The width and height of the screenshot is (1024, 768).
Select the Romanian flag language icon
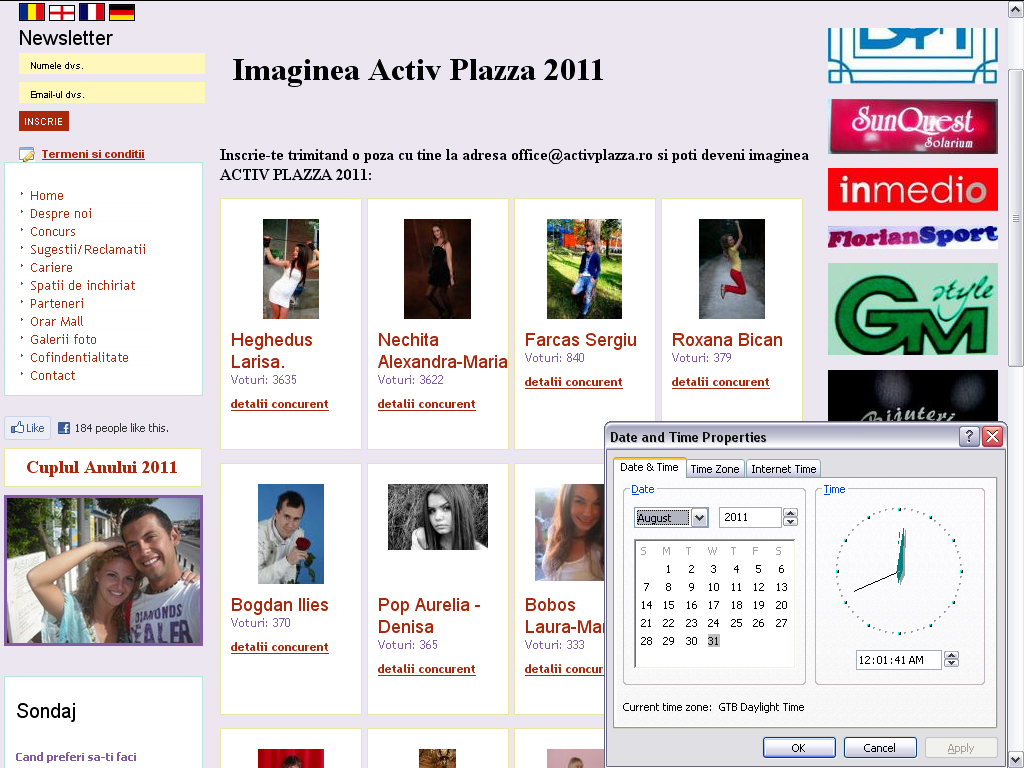click(30, 11)
